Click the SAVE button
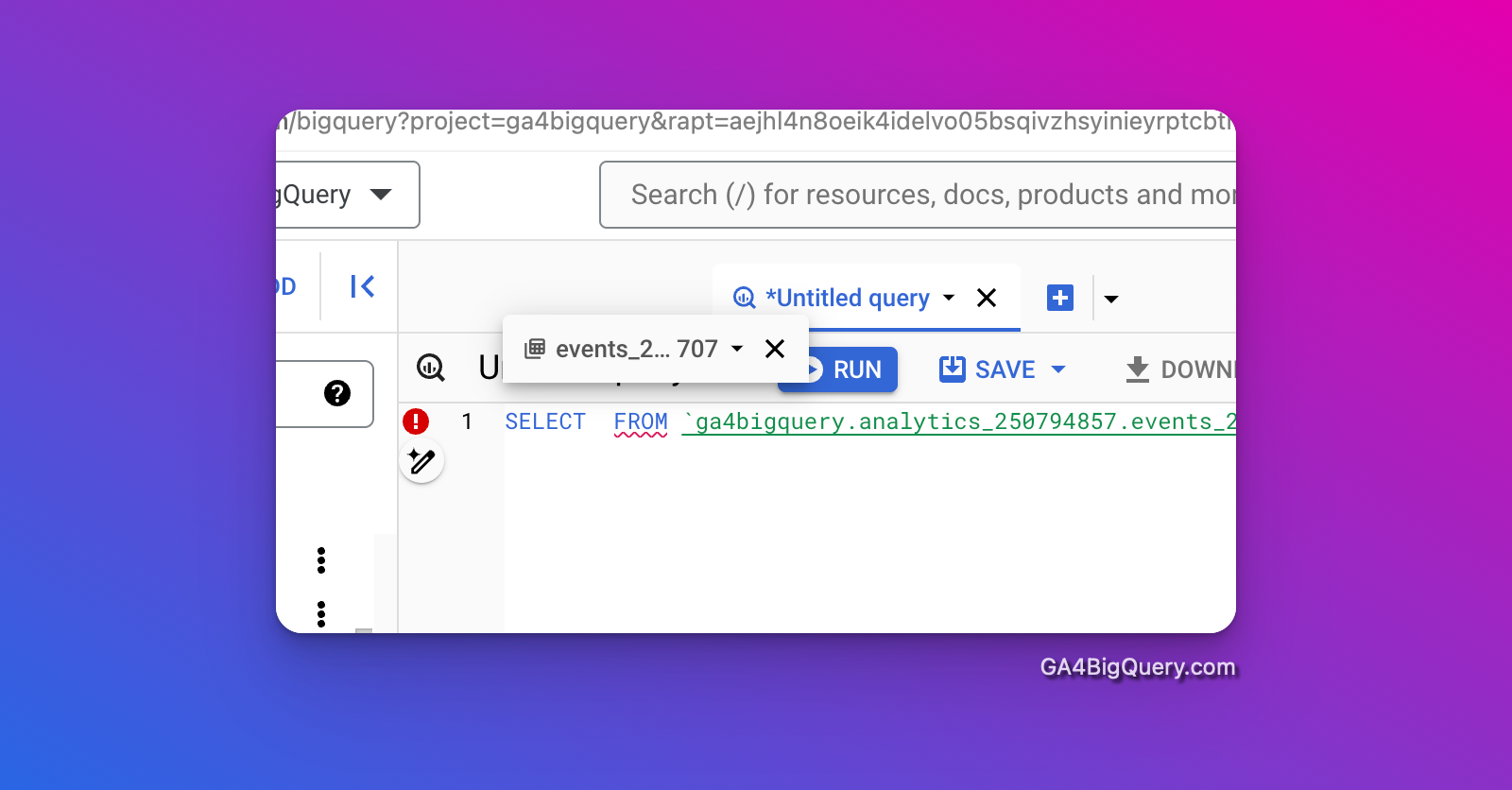The width and height of the screenshot is (1512, 790). tap(988, 369)
